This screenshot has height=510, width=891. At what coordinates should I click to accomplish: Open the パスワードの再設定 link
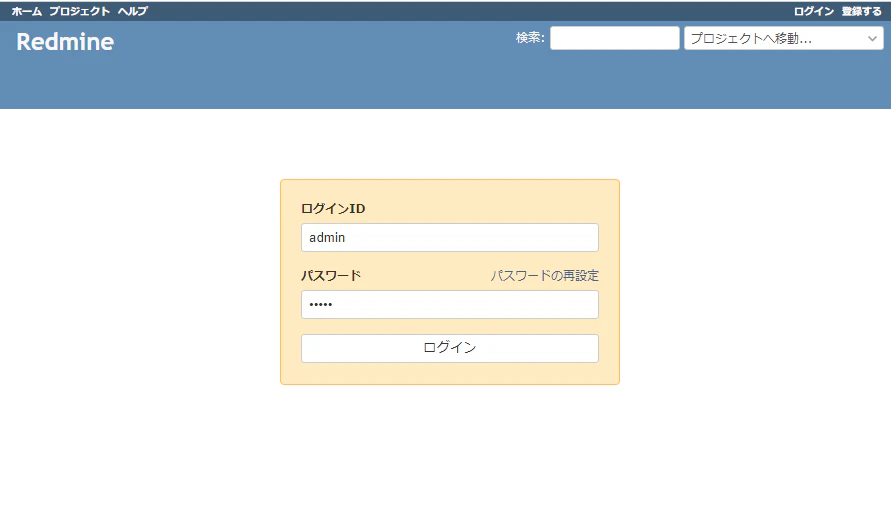[x=544, y=275]
